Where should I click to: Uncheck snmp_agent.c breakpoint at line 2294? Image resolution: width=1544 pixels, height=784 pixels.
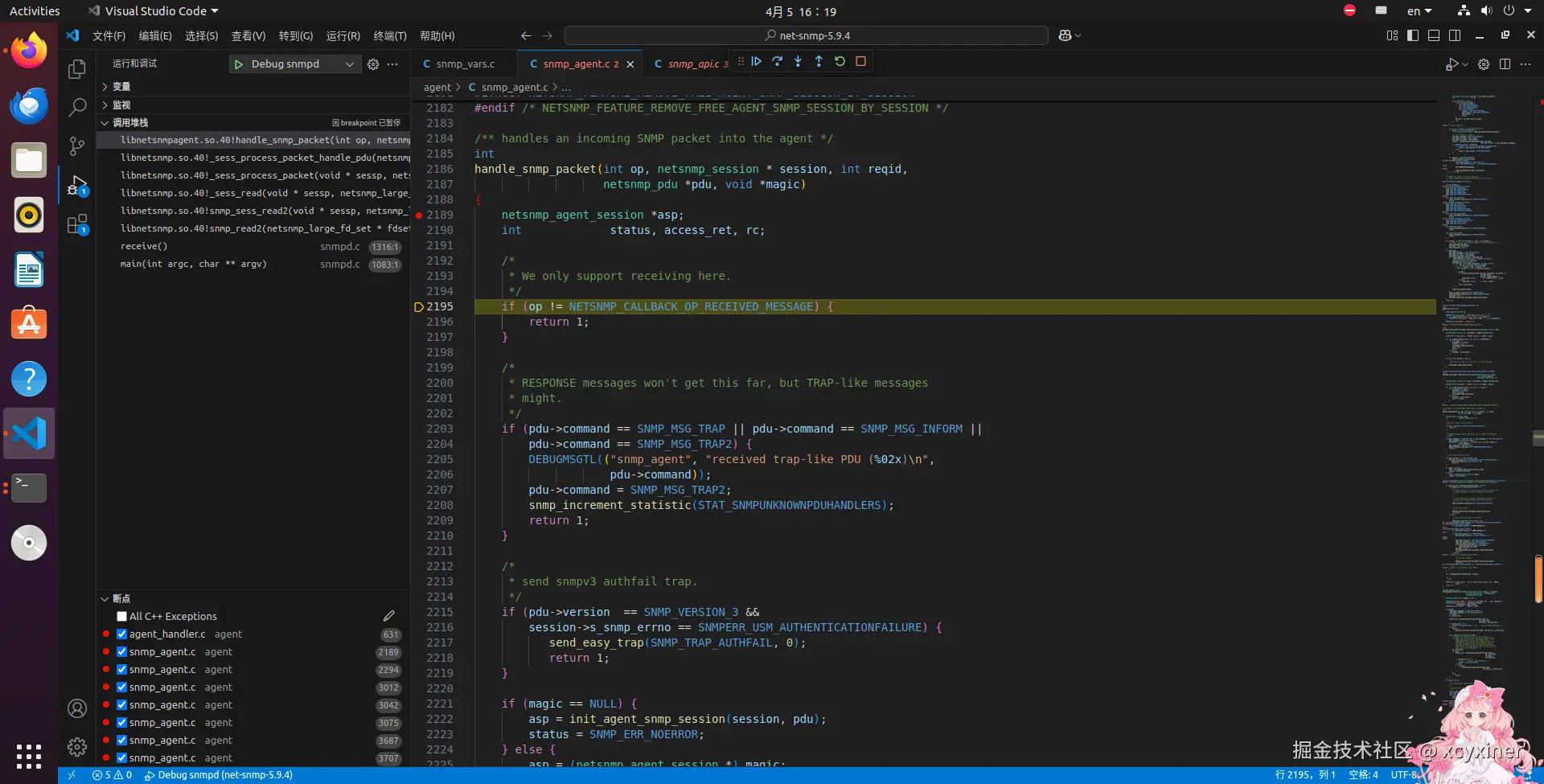pyautogui.click(x=122, y=670)
